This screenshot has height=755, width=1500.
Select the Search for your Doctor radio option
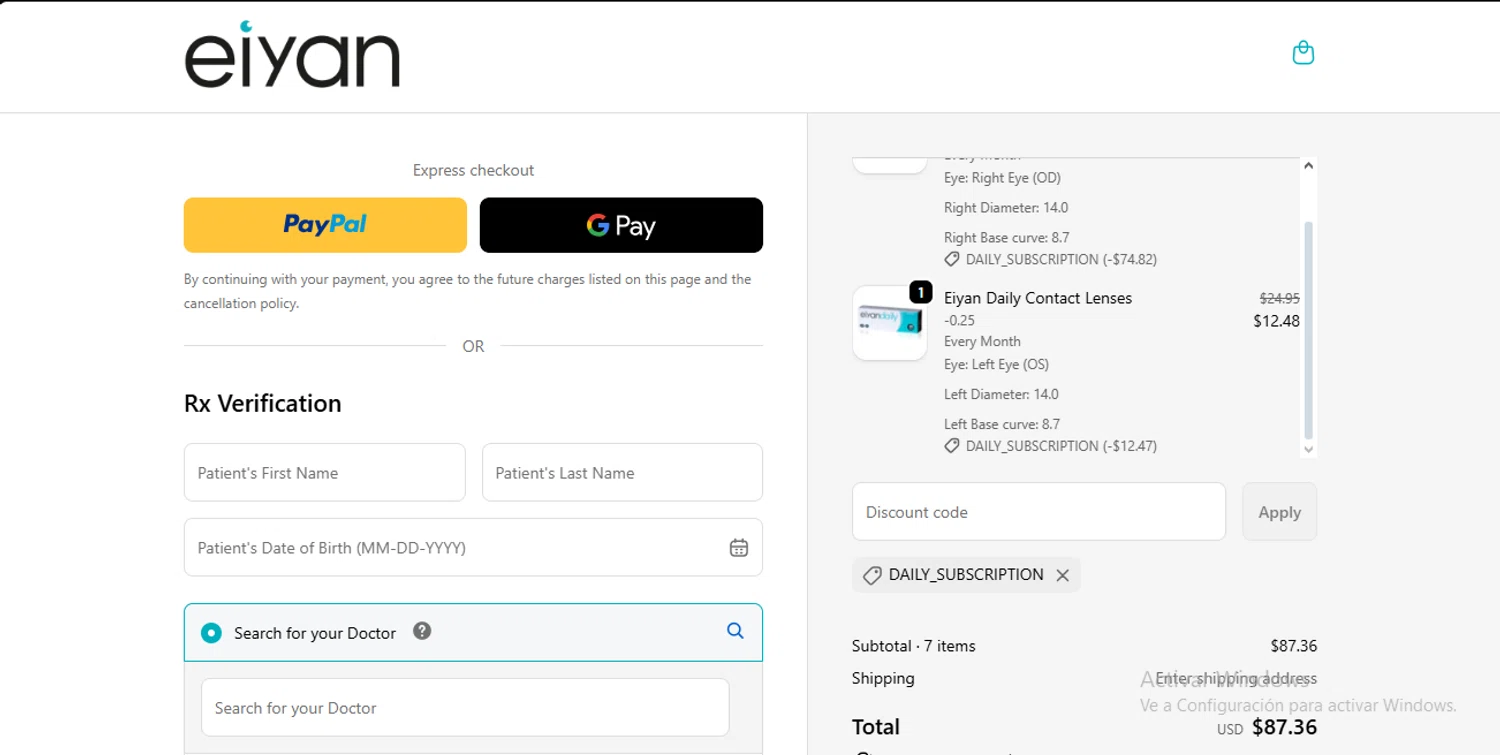pos(211,633)
